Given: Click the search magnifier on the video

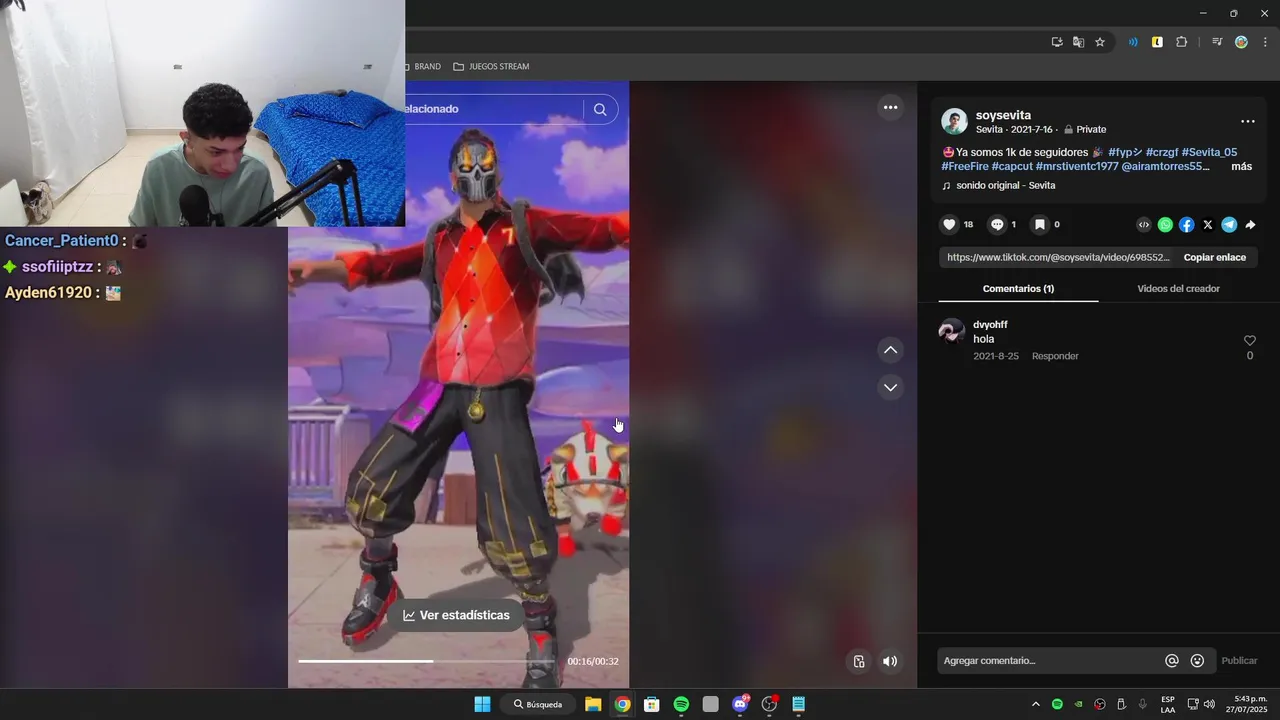Looking at the screenshot, I should point(600,109).
